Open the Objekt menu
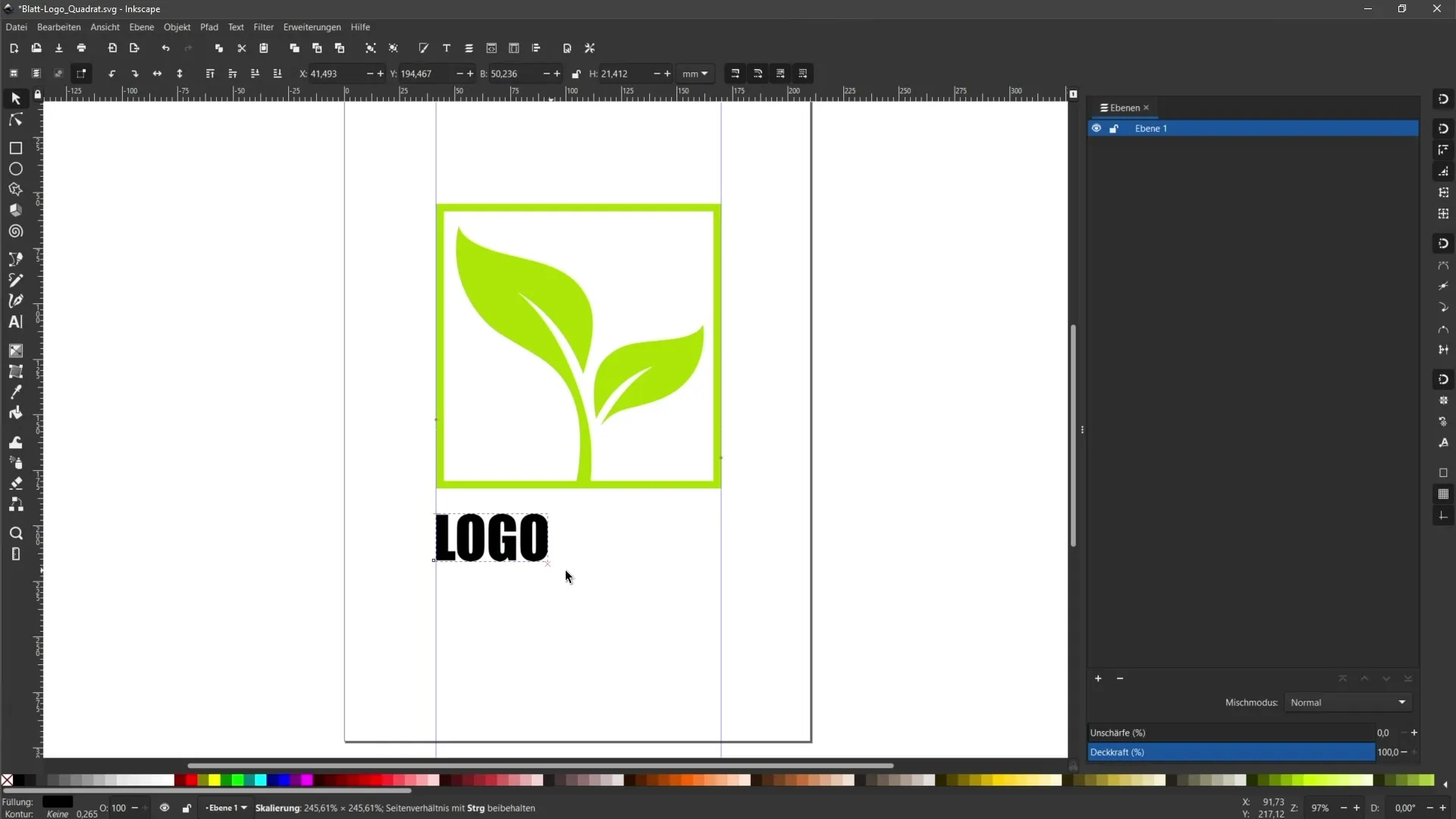Image resolution: width=1456 pixels, height=819 pixels. (x=176, y=27)
